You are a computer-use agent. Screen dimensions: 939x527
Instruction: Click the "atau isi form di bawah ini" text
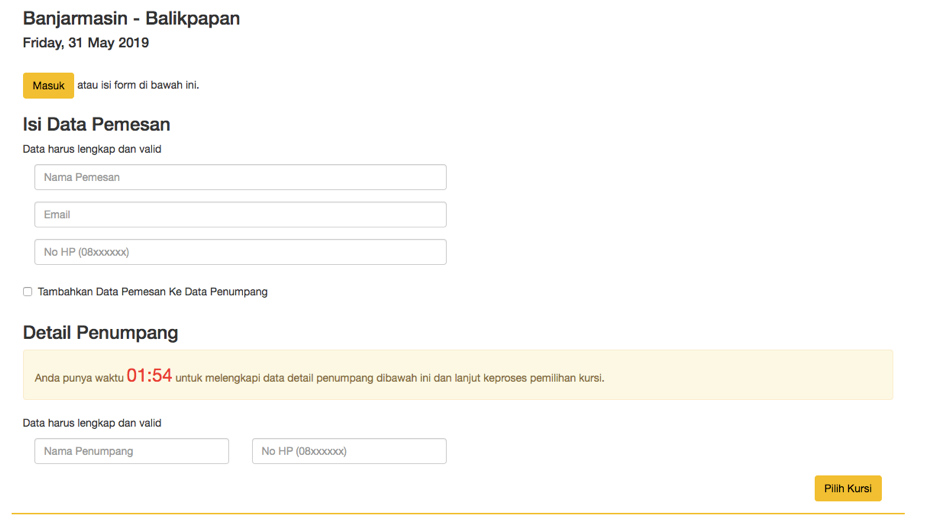(x=138, y=85)
